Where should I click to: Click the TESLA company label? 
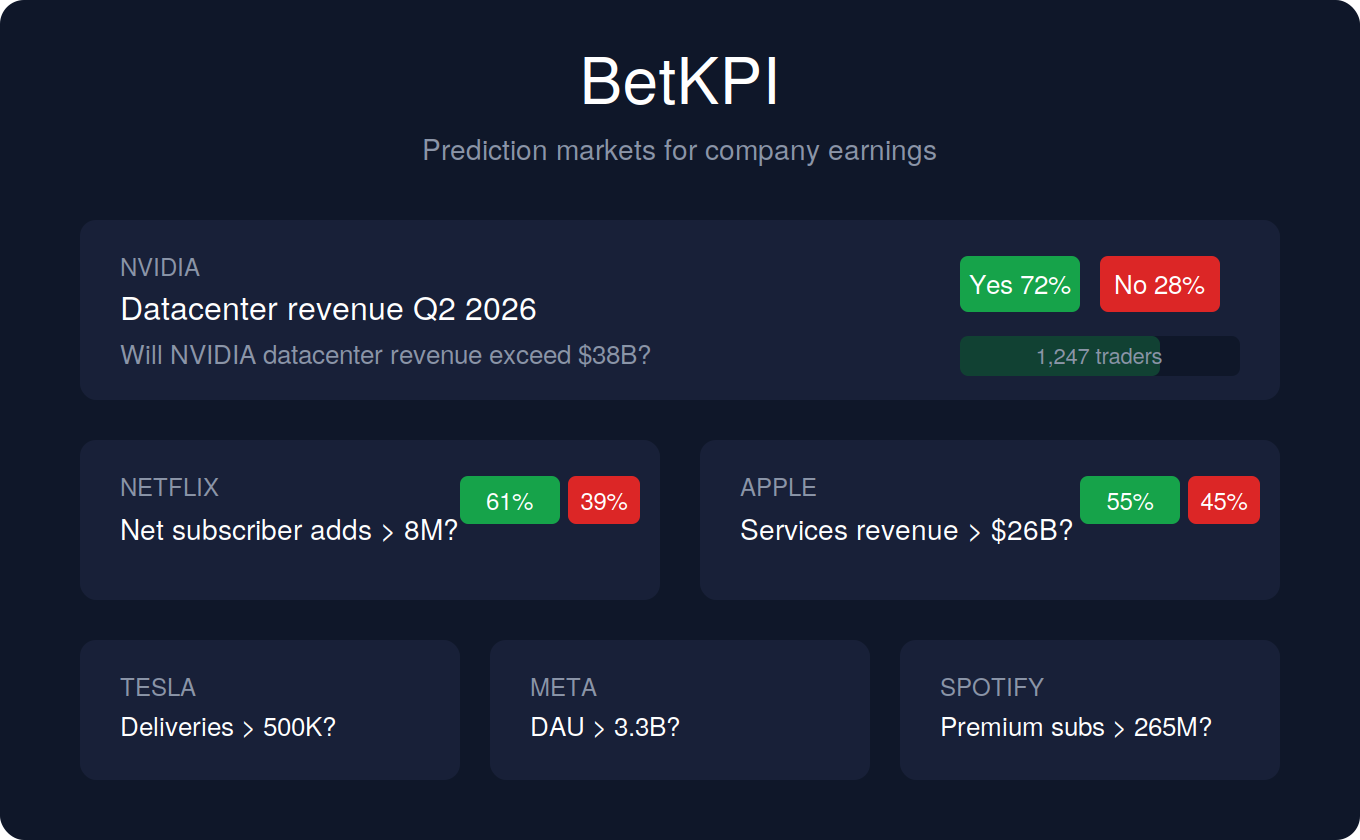pos(158,688)
